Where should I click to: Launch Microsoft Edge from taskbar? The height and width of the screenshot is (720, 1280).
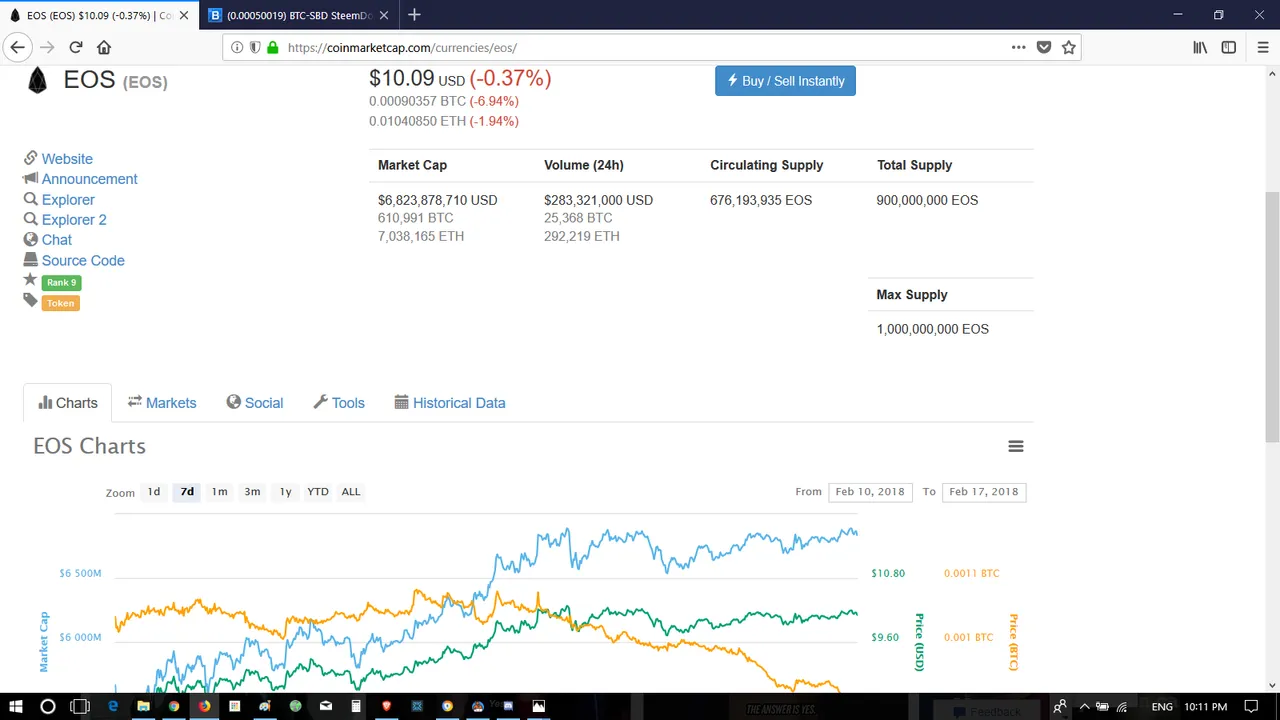coord(113,706)
